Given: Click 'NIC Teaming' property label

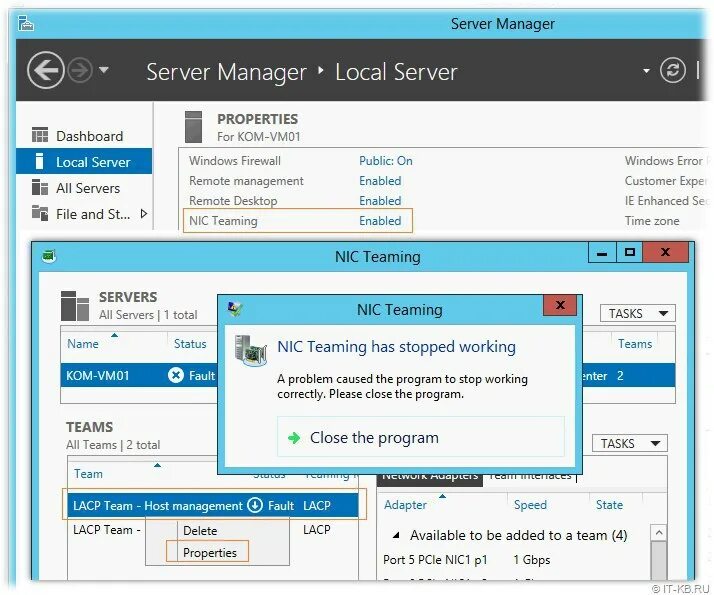Looking at the screenshot, I should [223, 221].
